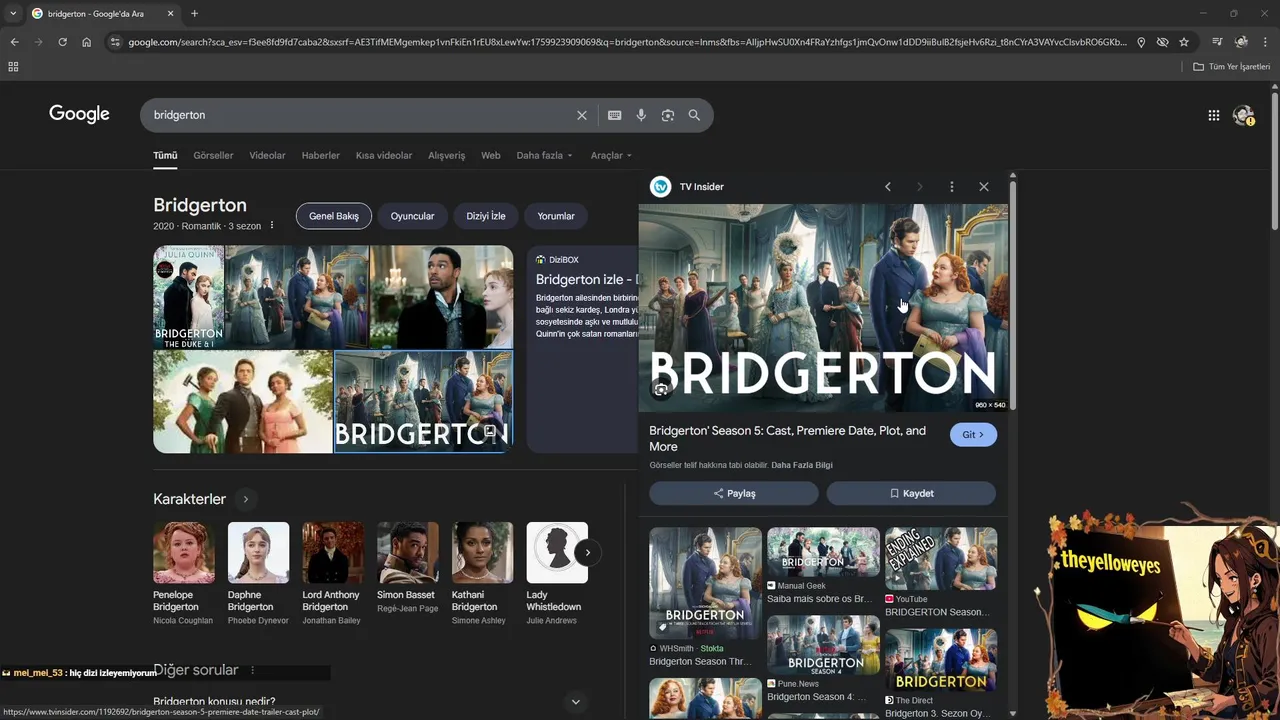Click the preview panel scrollbar

click(x=1013, y=295)
